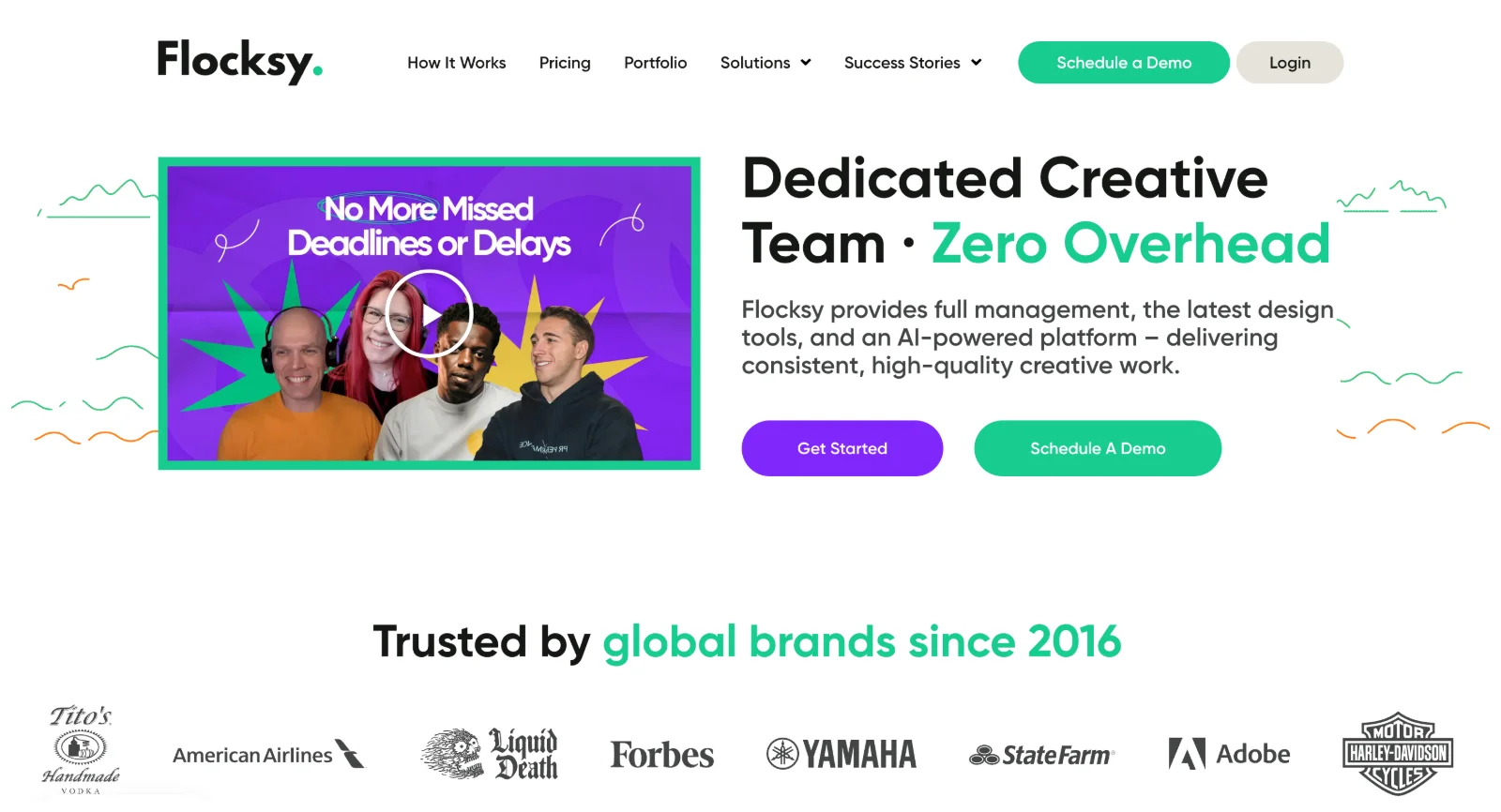Click the Yamaha tuning fork logo
The width and height of the screenshot is (1501, 812).
(x=841, y=754)
